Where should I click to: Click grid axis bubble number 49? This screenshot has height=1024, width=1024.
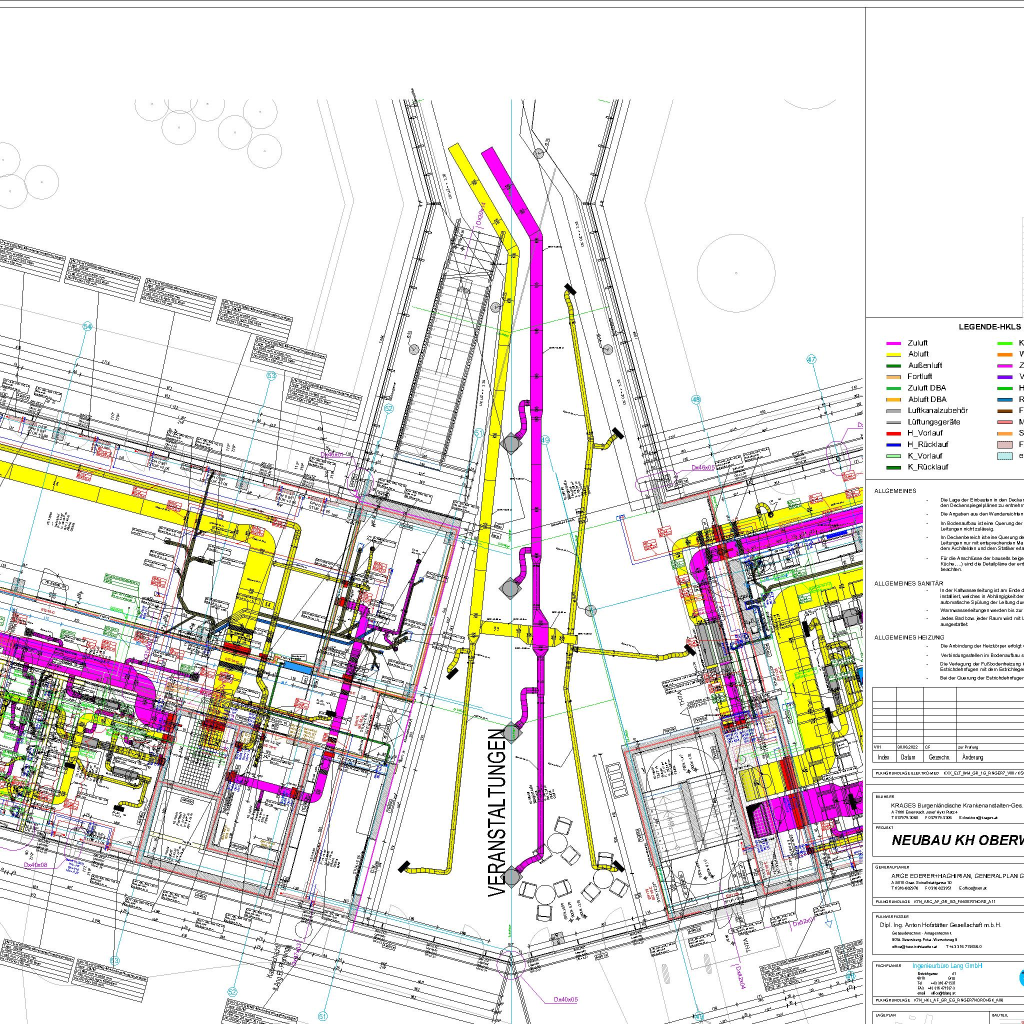point(545,439)
